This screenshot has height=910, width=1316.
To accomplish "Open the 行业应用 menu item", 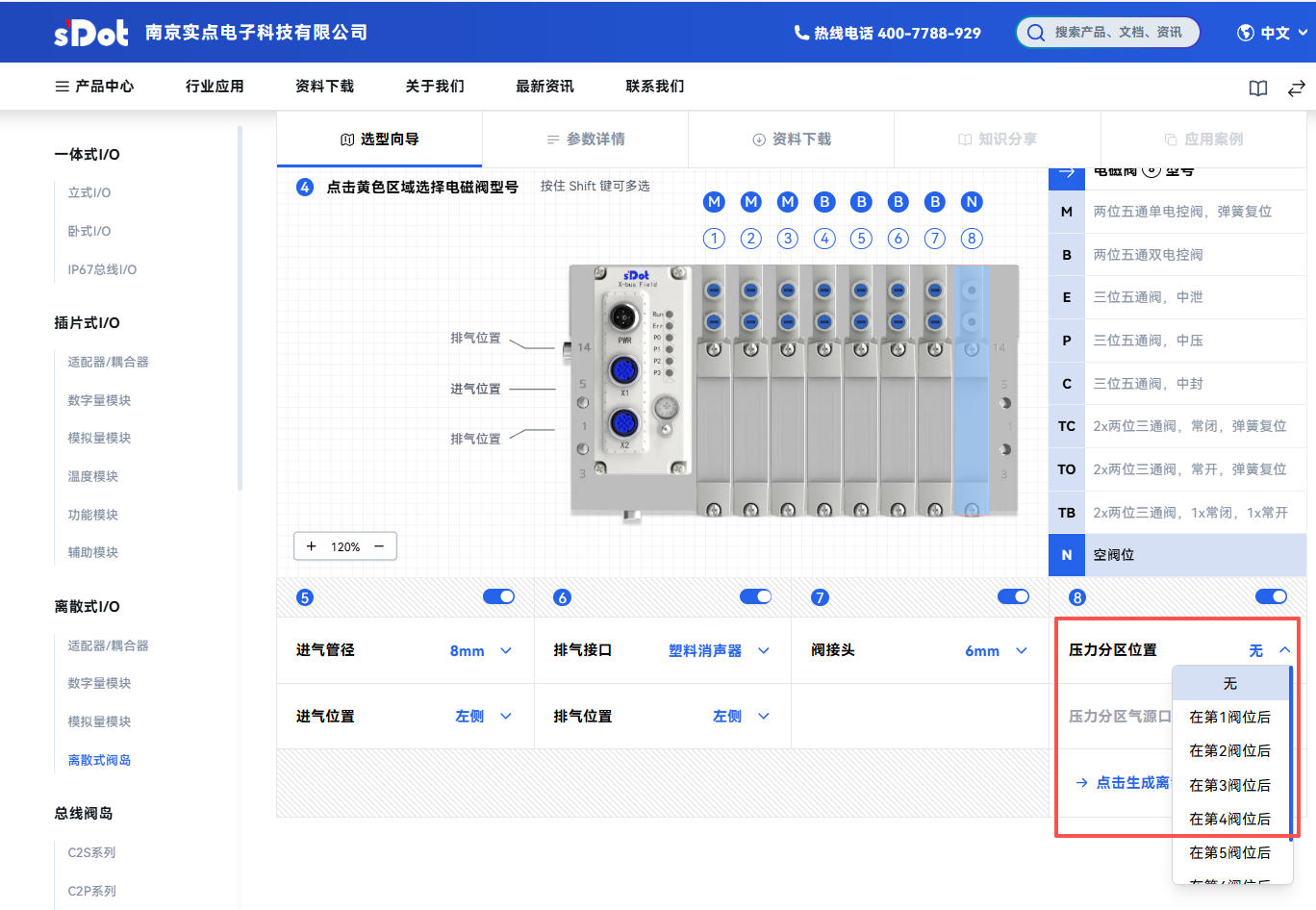I will (x=215, y=87).
